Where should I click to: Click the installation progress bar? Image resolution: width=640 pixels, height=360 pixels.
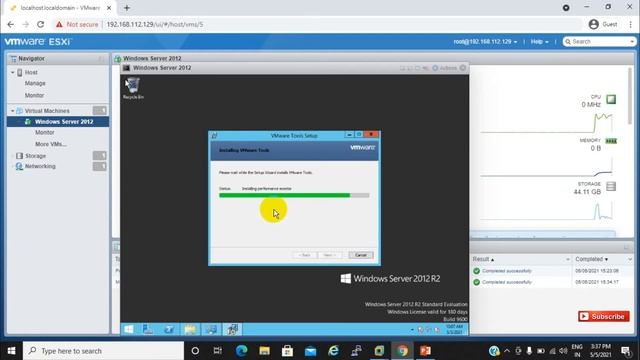[294, 196]
